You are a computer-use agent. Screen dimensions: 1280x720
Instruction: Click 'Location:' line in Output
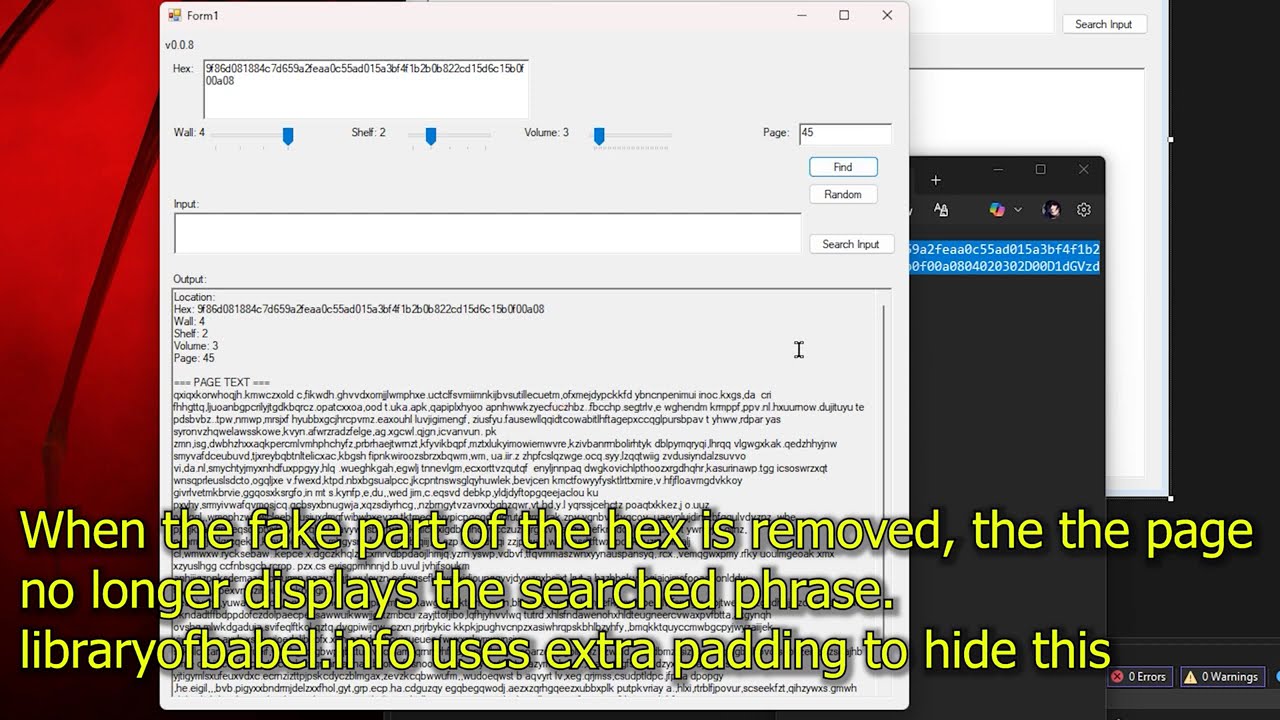[194, 297]
